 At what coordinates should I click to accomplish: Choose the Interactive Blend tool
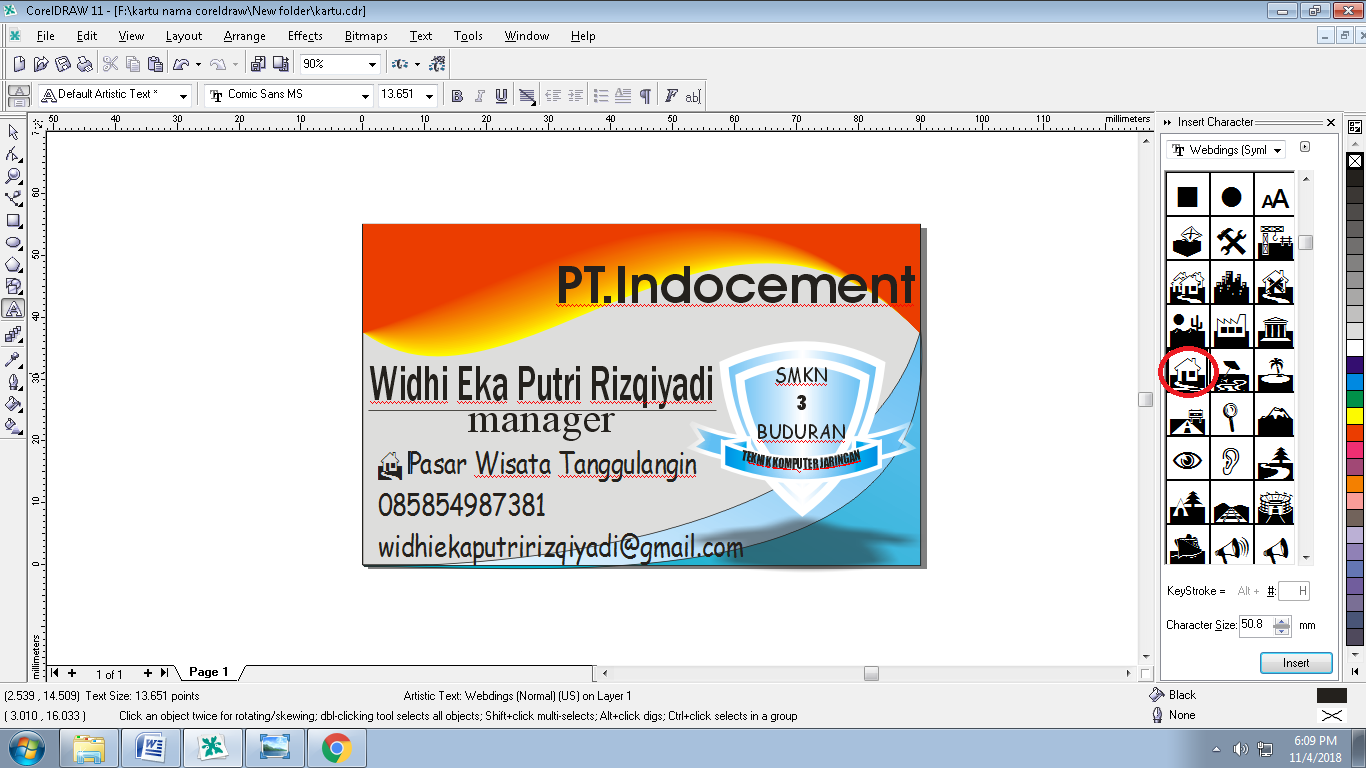tap(14, 334)
